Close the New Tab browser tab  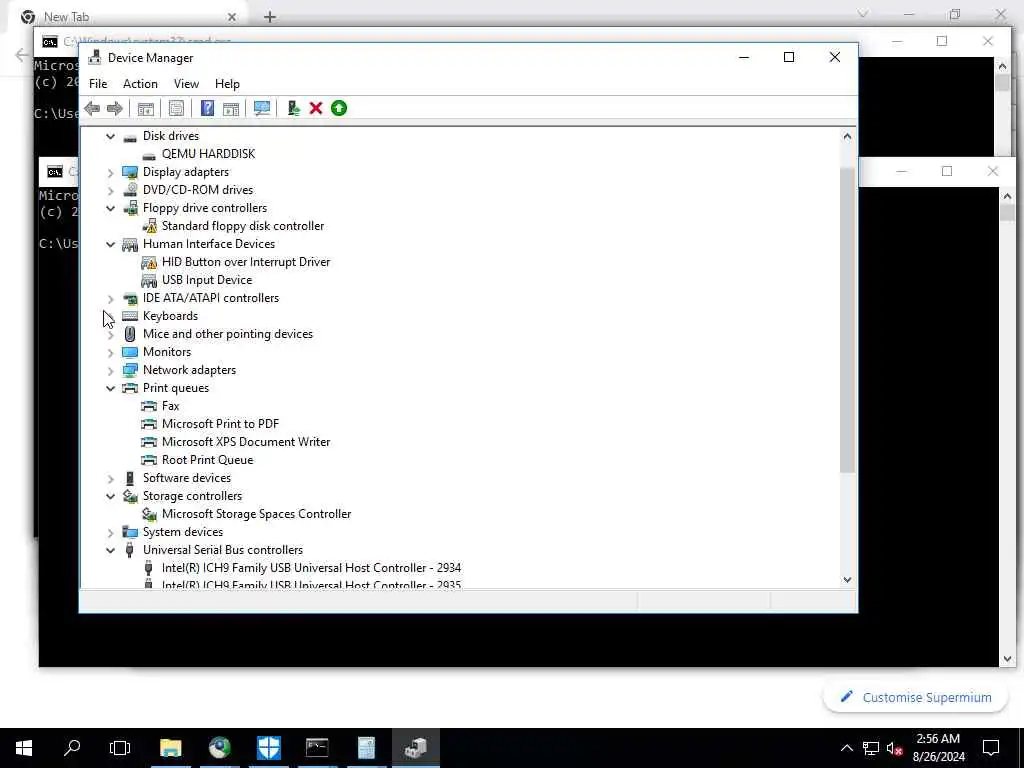pyautogui.click(x=231, y=17)
